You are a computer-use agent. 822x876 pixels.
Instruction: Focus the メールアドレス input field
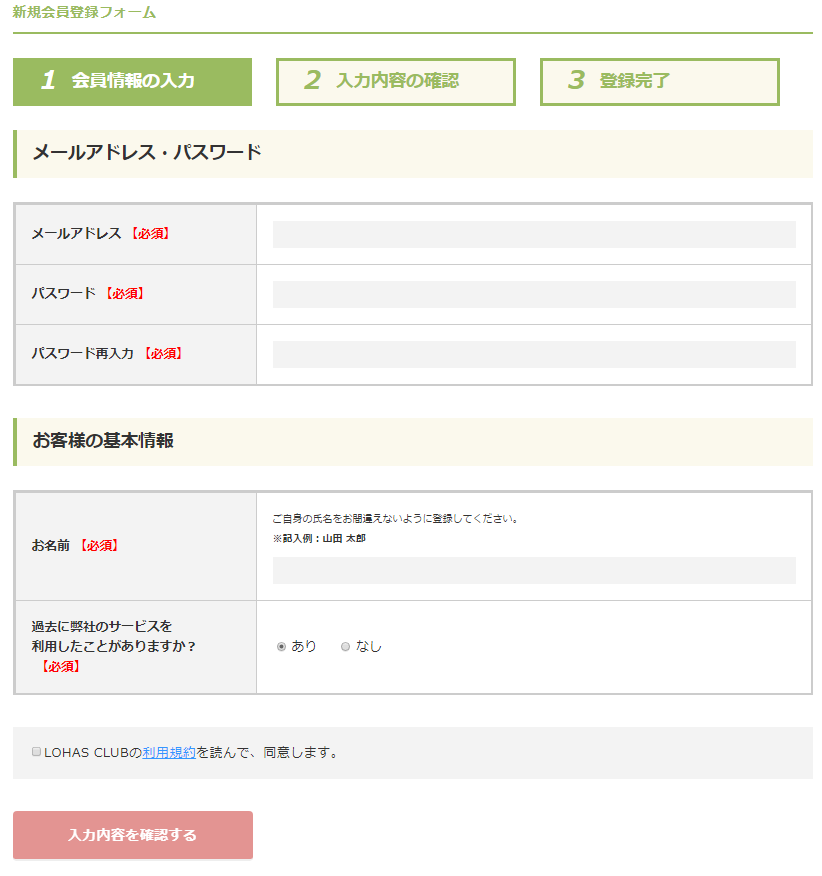coord(534,234)
